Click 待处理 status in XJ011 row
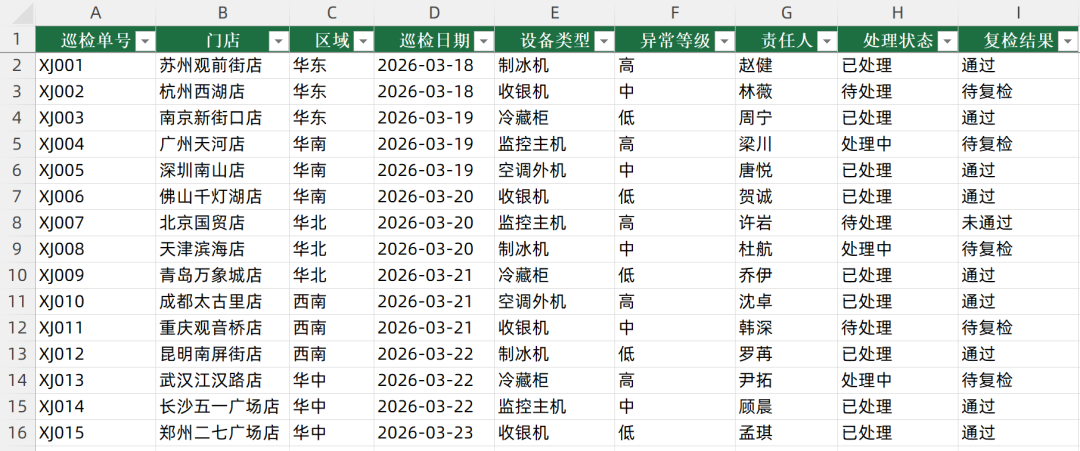Image resolution: width=1080 pixels, height=451 pixels. click(x=897, y=327)
